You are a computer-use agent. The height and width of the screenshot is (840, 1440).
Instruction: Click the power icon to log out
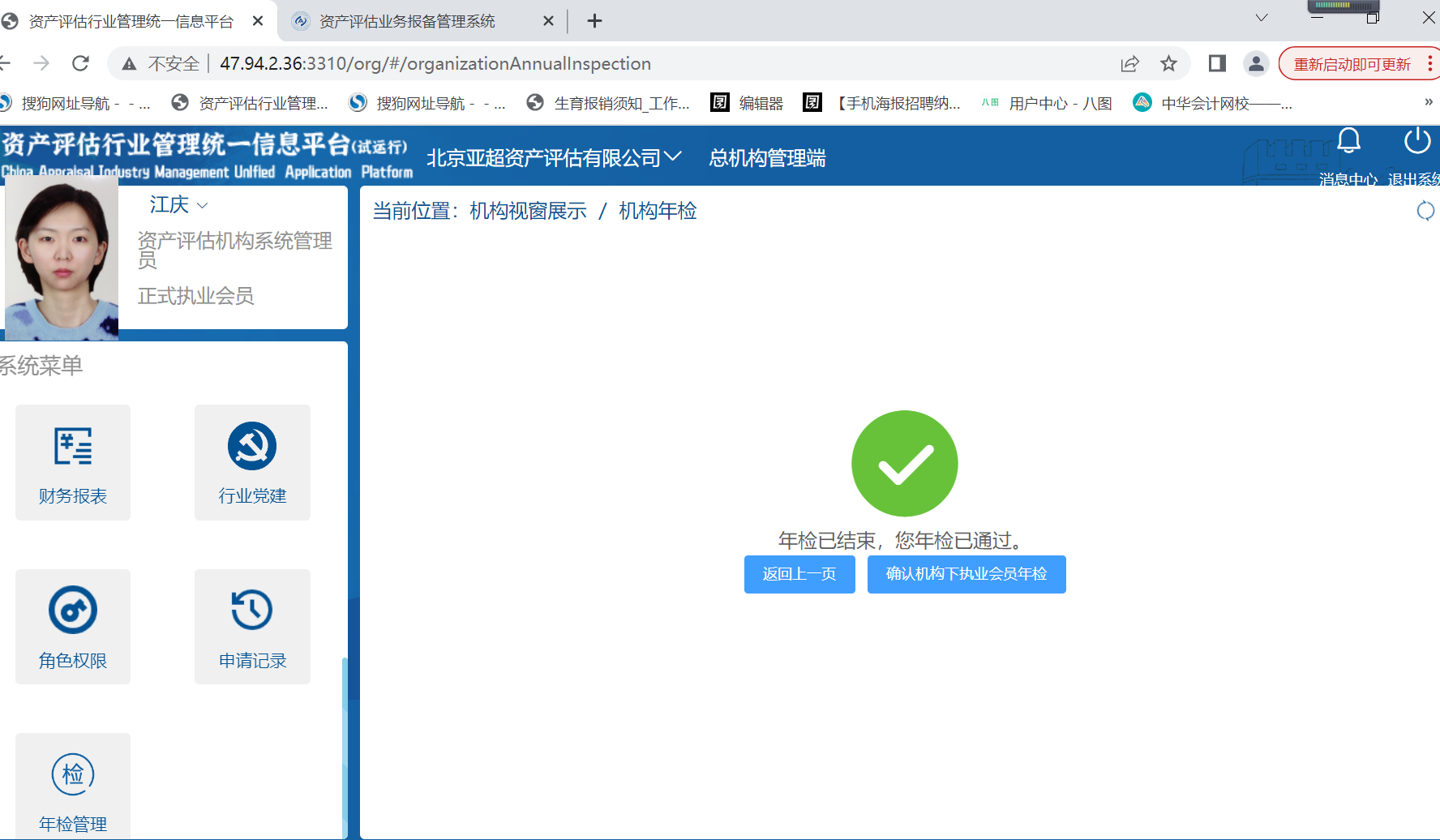pos(1416,142)
